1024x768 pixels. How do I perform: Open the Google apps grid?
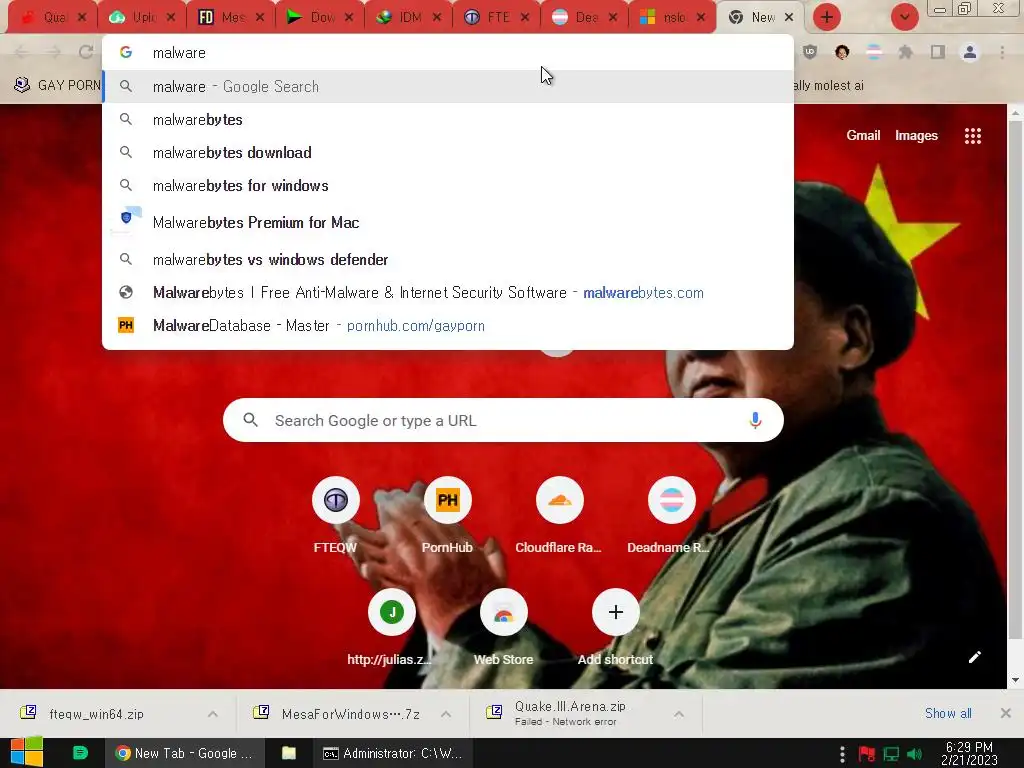(972, 136)
